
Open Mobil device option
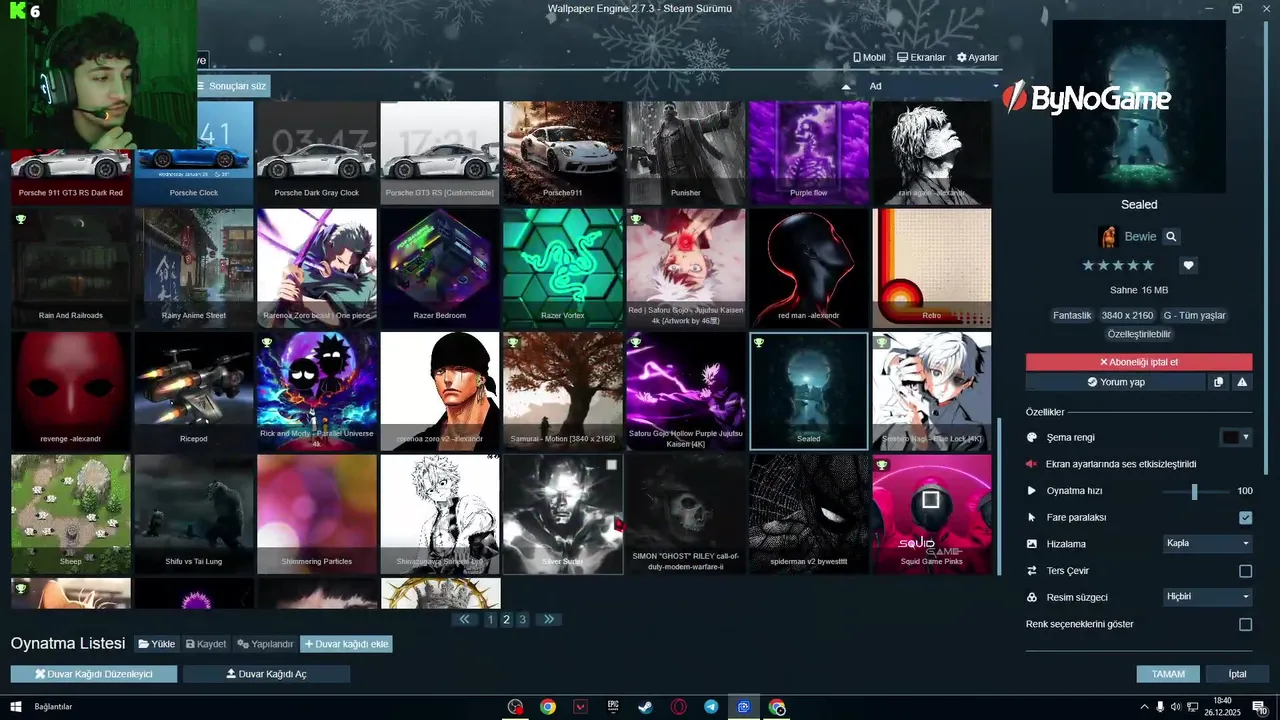tap(869, 58)
